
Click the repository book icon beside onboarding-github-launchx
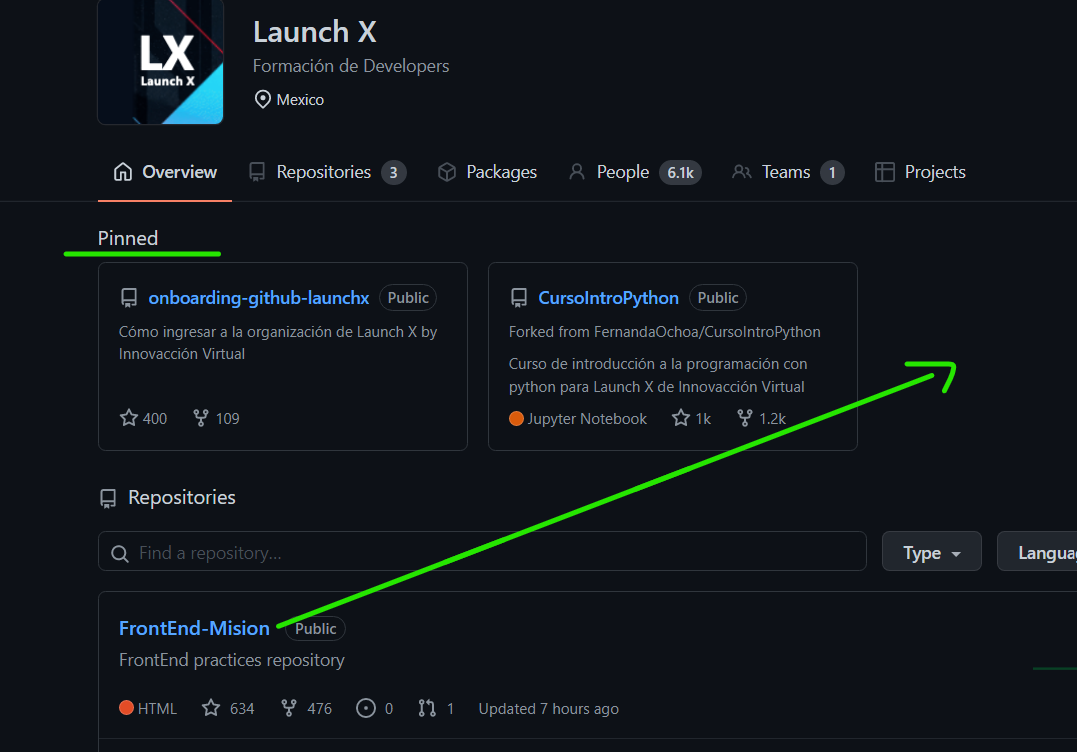[129, 297]
